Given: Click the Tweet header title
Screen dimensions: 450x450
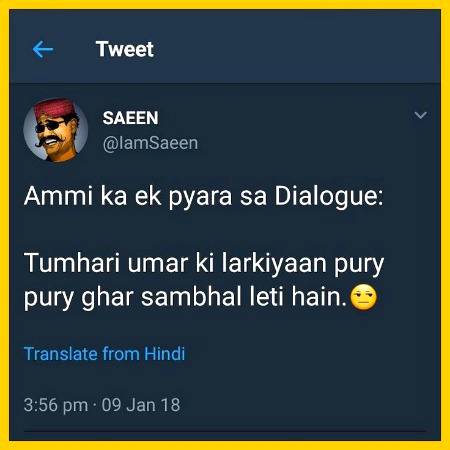Looking at the screenshot, I should (x=124, y=49).
